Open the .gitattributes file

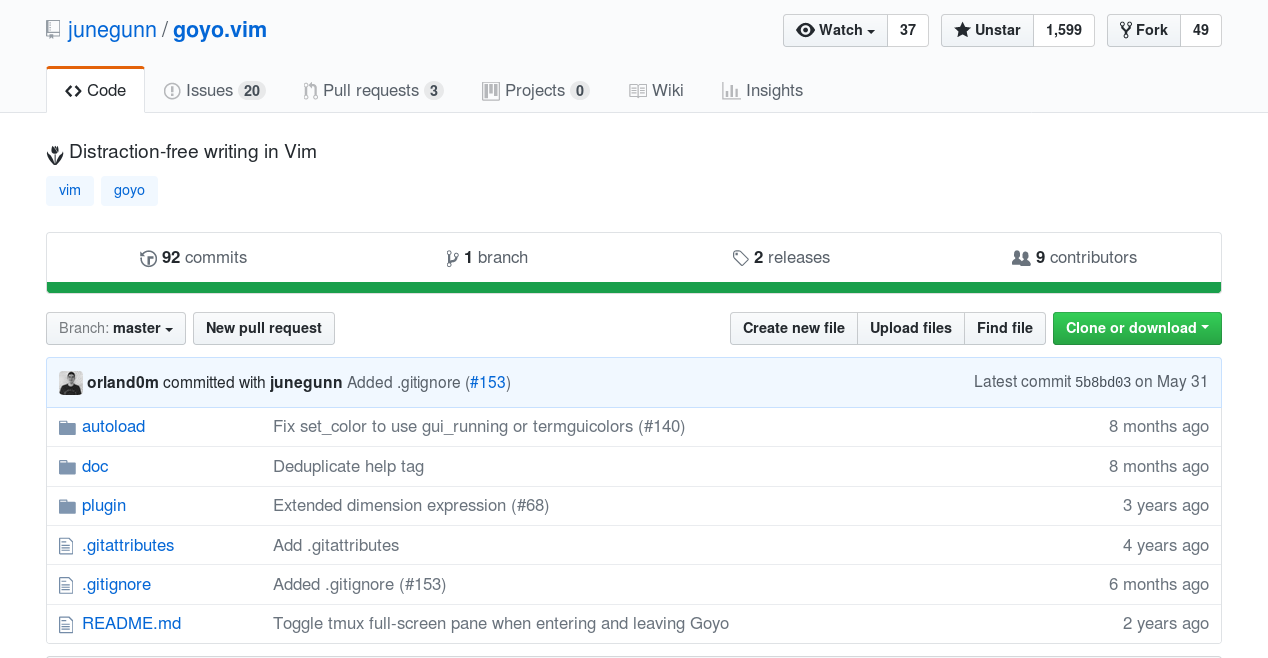click(128, 546)
